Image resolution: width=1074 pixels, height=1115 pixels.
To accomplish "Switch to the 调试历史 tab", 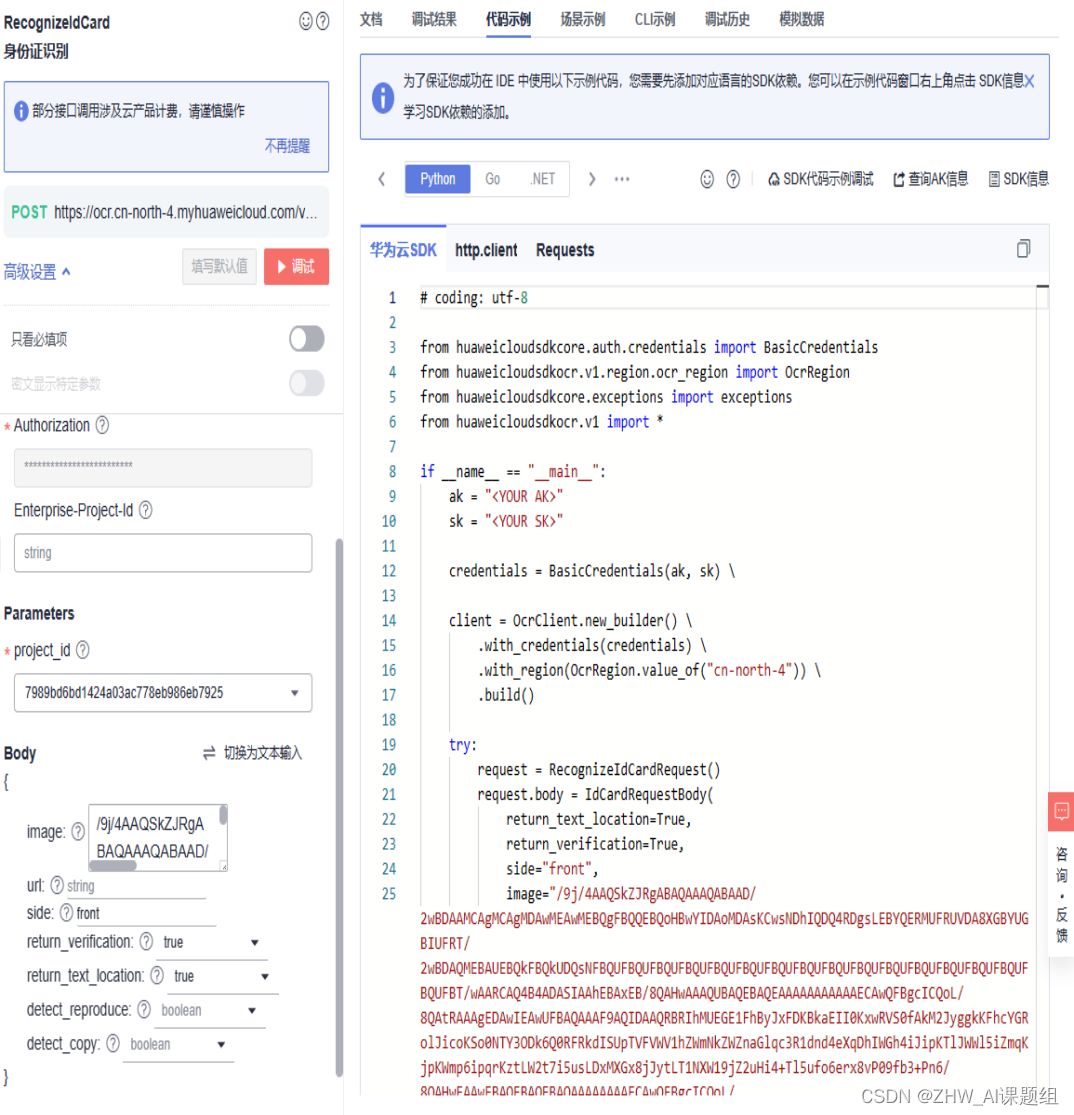I will (x=727, y=19).
